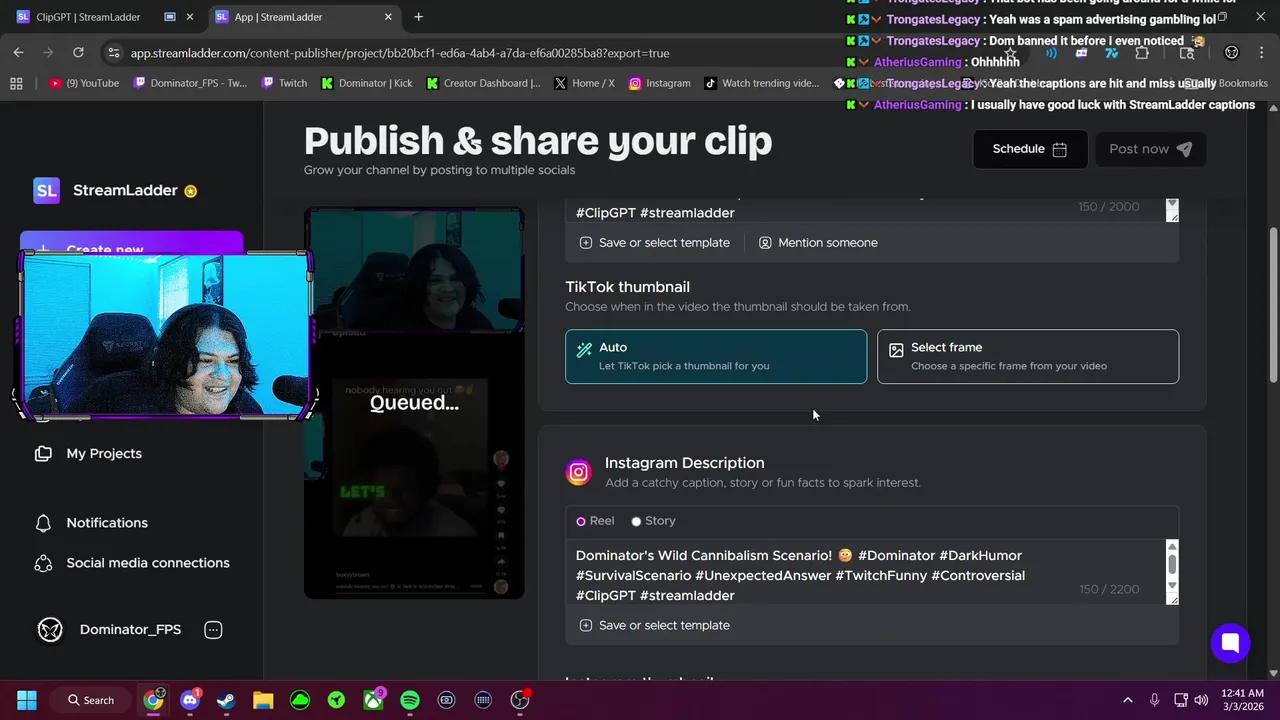Click the Post now button
Screen dimensions: 1280x720
point(1151,149)
